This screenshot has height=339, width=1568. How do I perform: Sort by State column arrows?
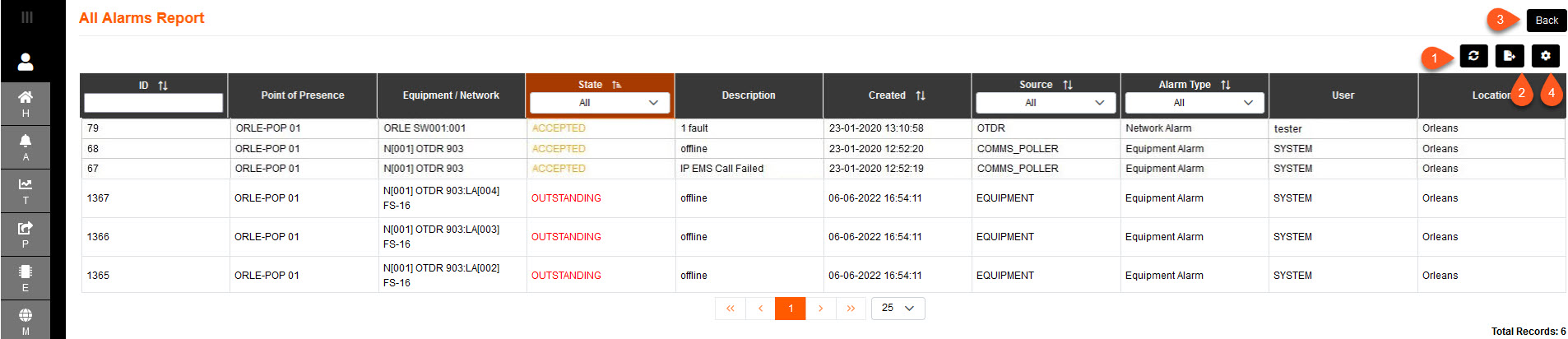point(616,85)
